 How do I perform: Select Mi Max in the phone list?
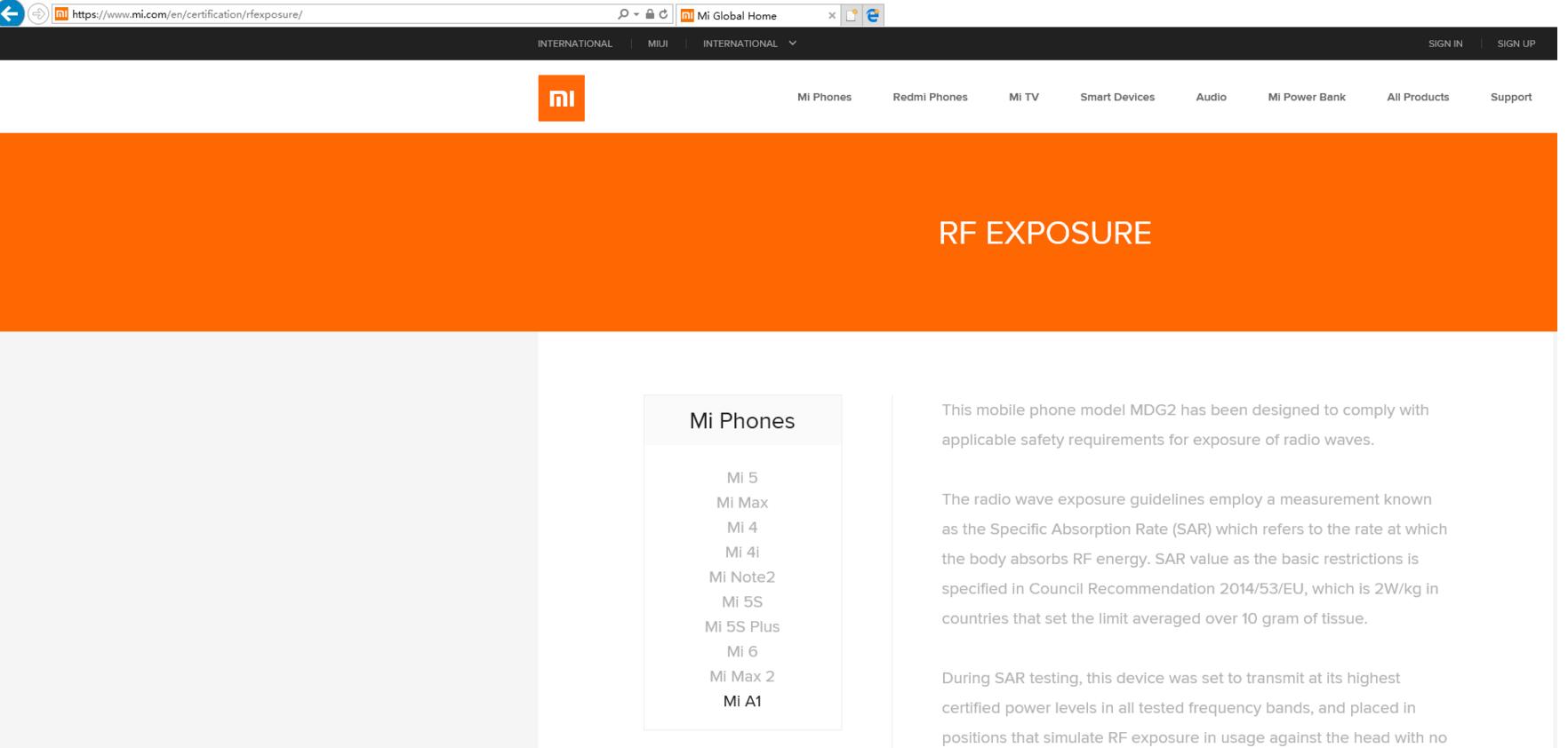click(x=742, y=503)
